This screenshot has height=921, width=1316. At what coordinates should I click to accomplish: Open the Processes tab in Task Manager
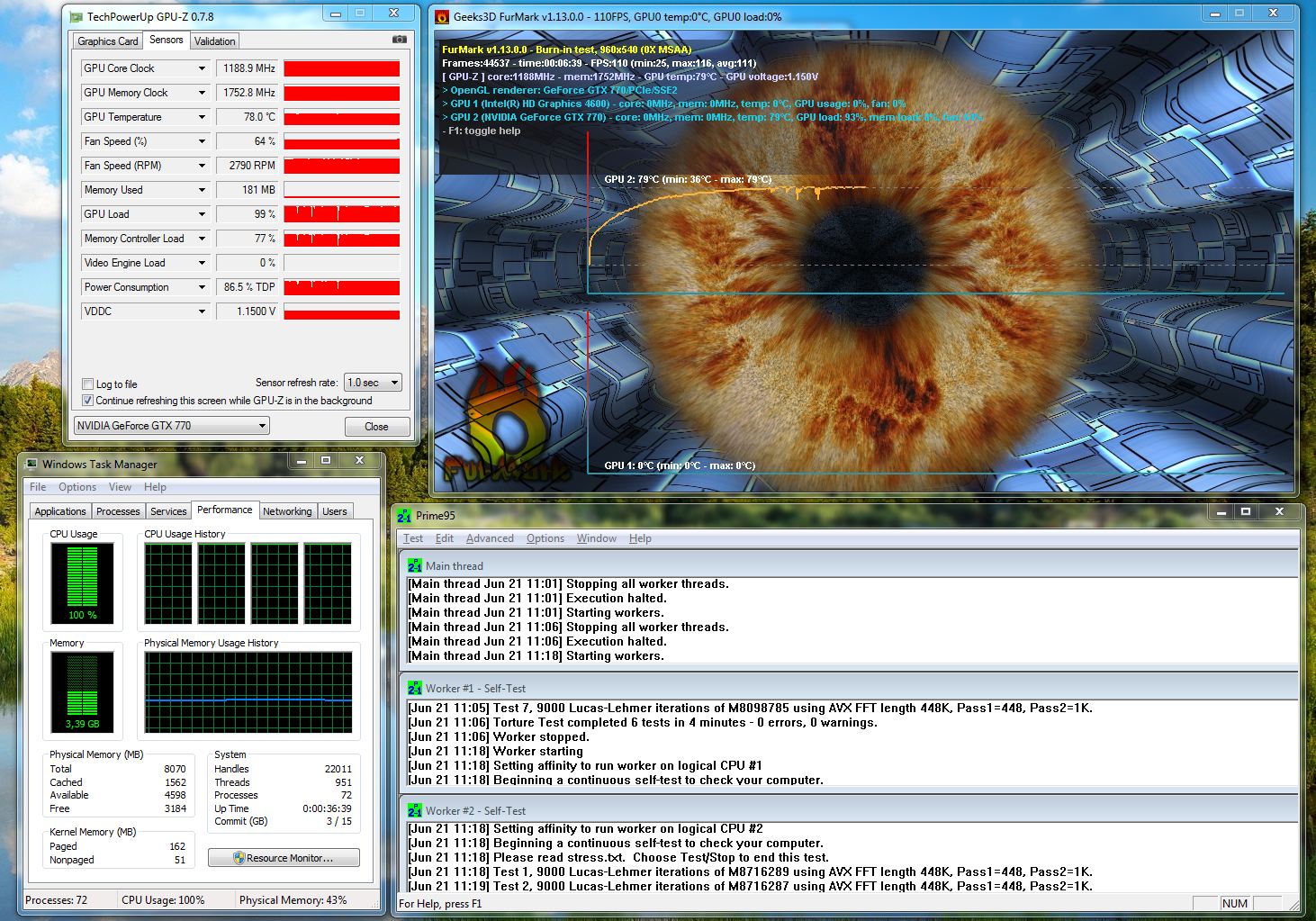tap(118, 511)
